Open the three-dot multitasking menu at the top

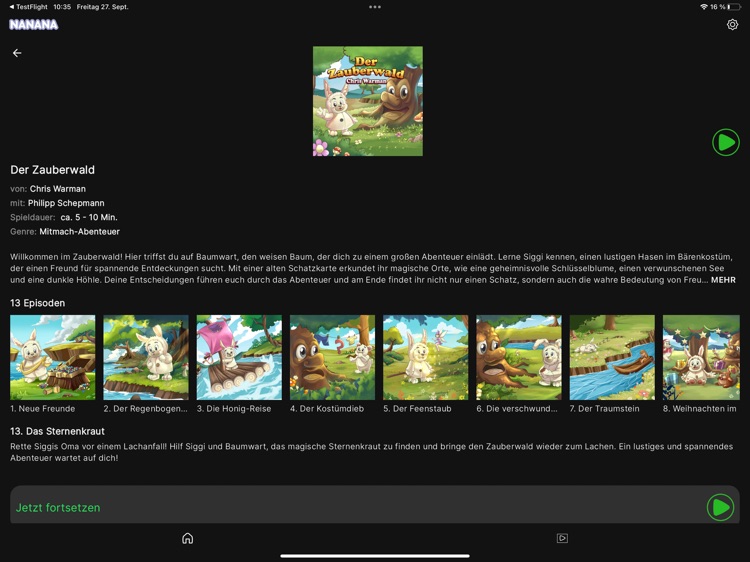coord(375,7)
